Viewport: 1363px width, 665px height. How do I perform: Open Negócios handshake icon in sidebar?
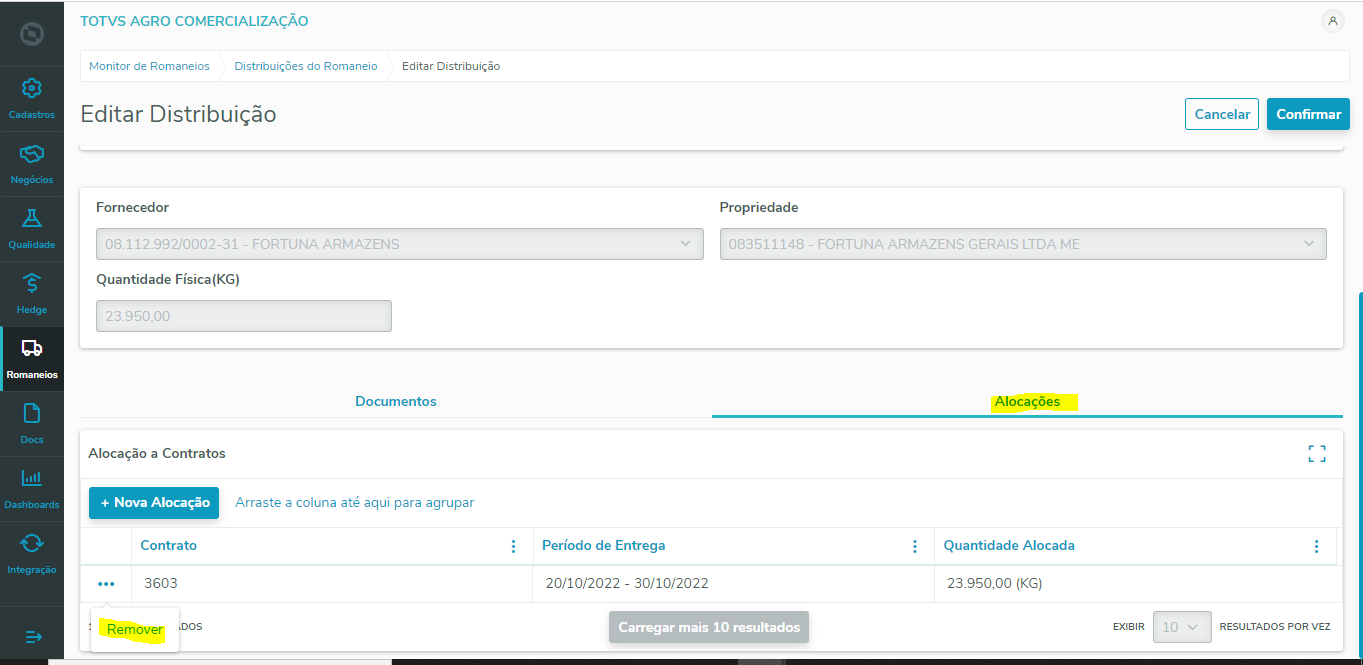click(x=32, y=153)
